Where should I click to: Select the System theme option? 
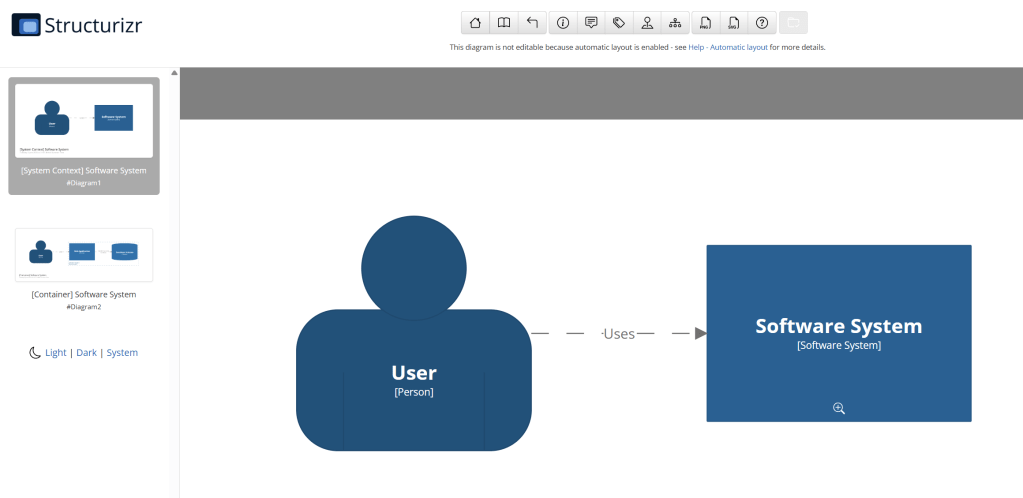pos(122,353)
